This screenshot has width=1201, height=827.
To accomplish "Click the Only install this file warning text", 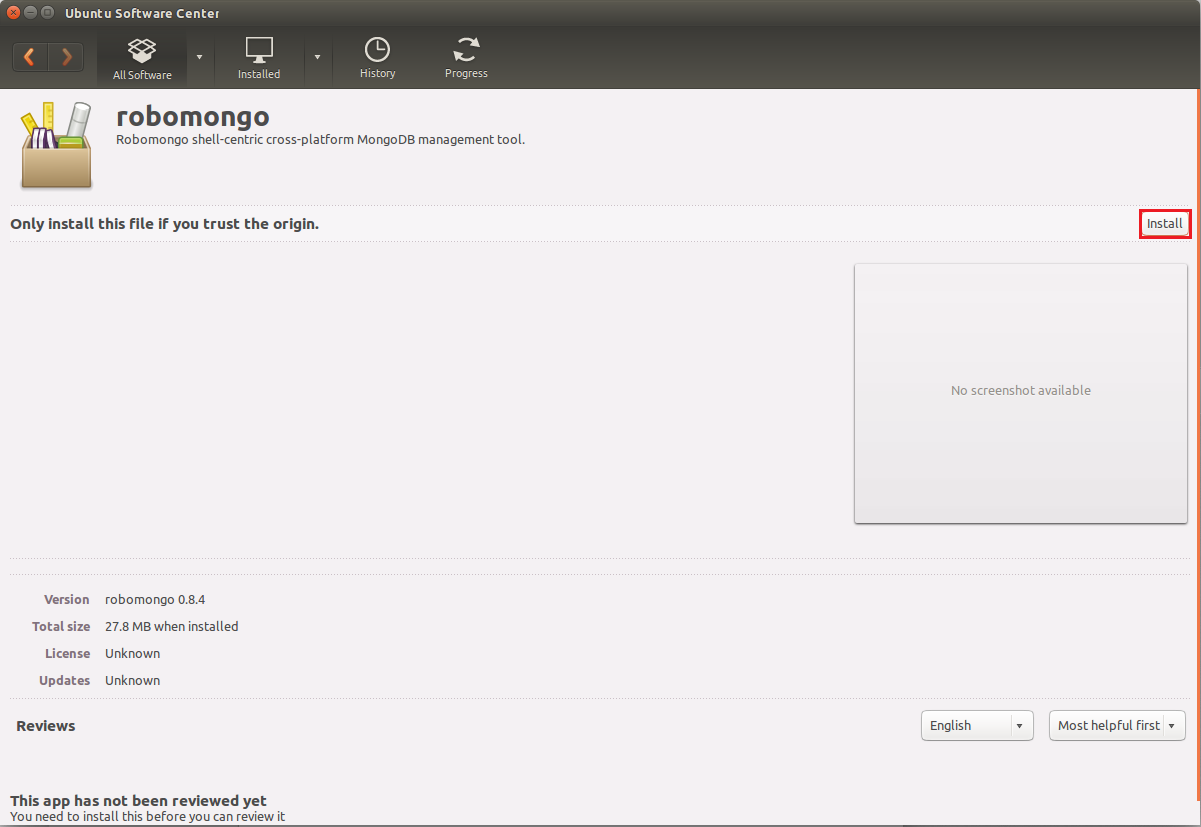I will [x=164, y=224].
